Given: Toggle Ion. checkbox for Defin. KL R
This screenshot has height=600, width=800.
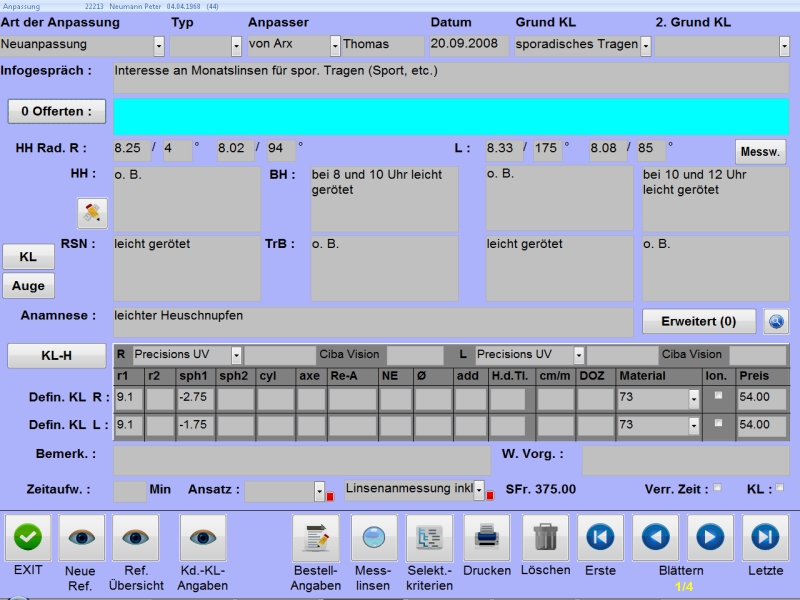Looking at the screenshot, I should [718, 395].
